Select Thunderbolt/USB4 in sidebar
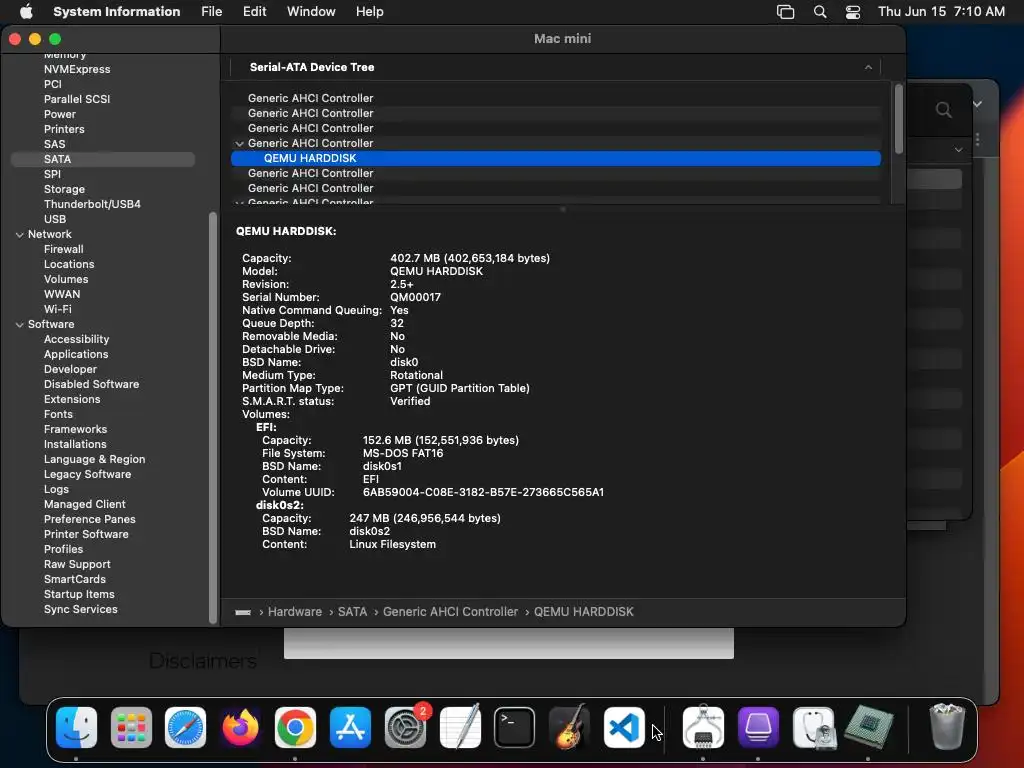 [92, 204]
